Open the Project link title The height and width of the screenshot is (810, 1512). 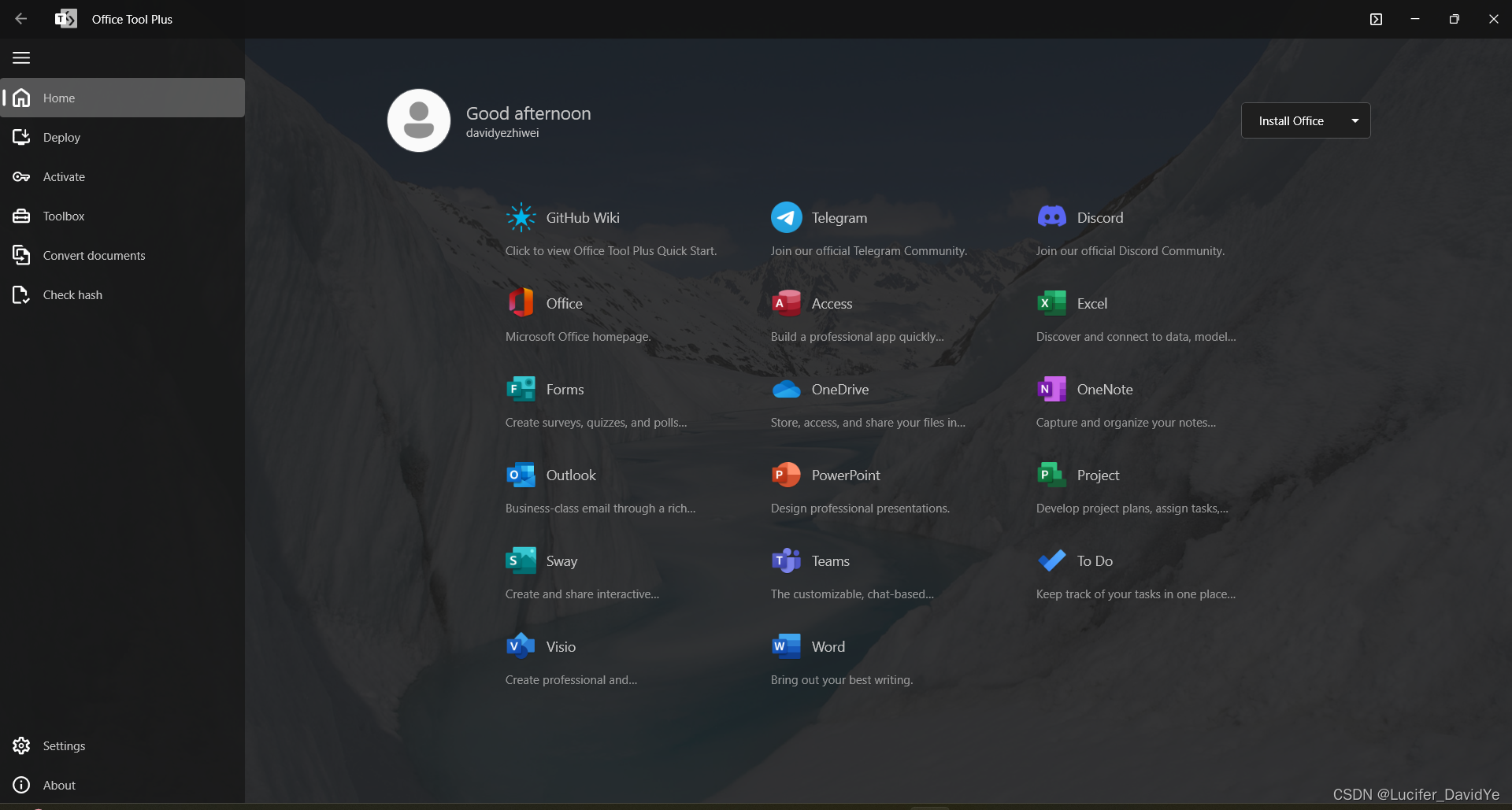point(1098,475)
